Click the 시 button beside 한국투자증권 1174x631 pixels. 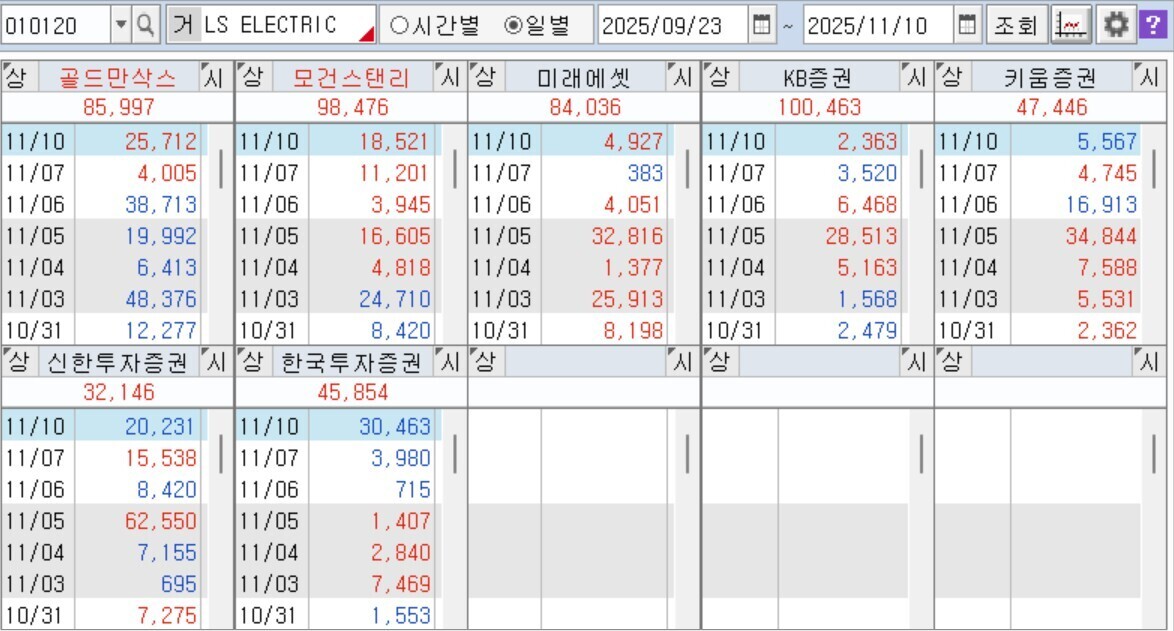(x=449, y=362)
